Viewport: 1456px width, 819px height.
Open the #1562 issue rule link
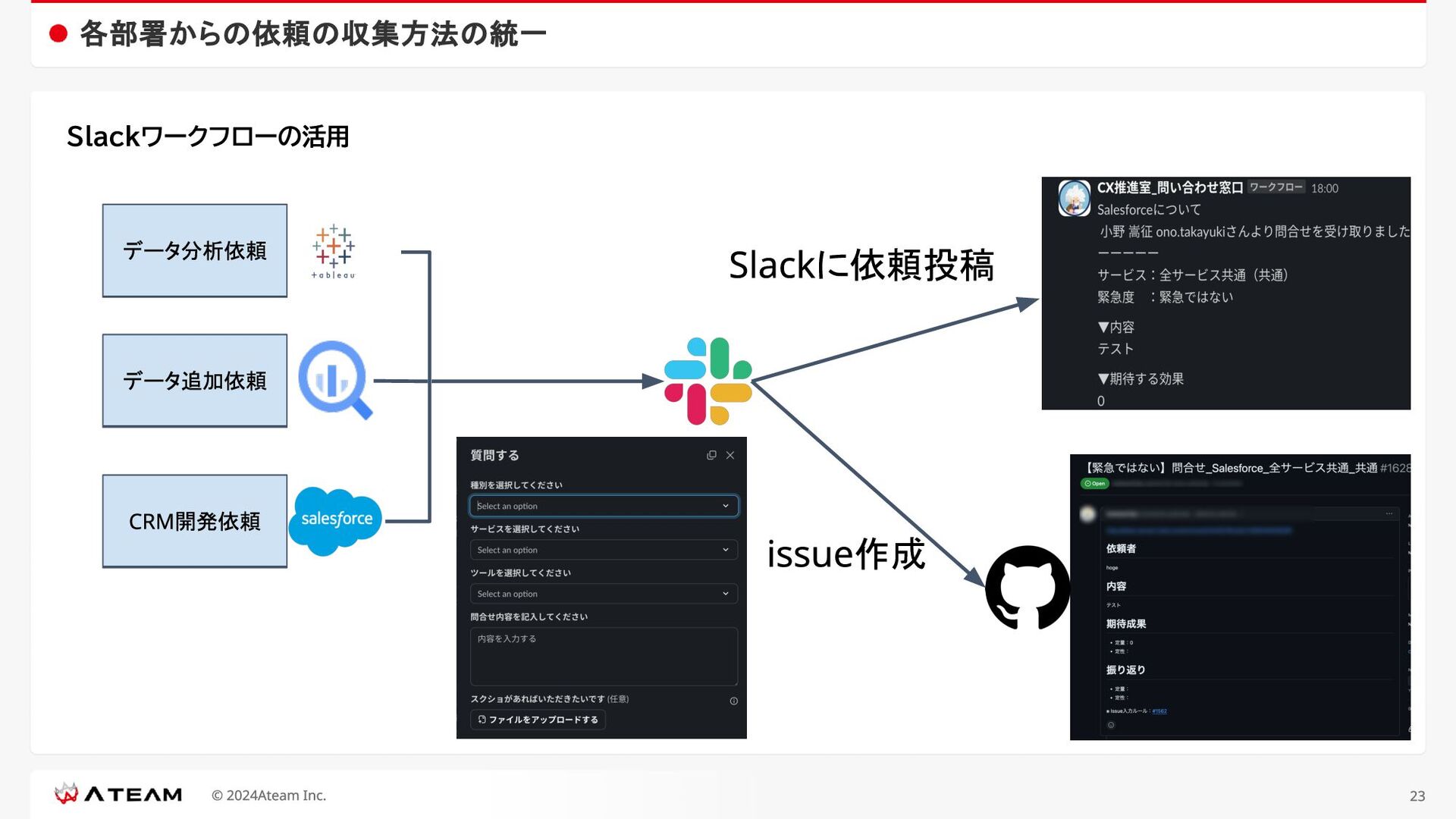[1159, 711]
